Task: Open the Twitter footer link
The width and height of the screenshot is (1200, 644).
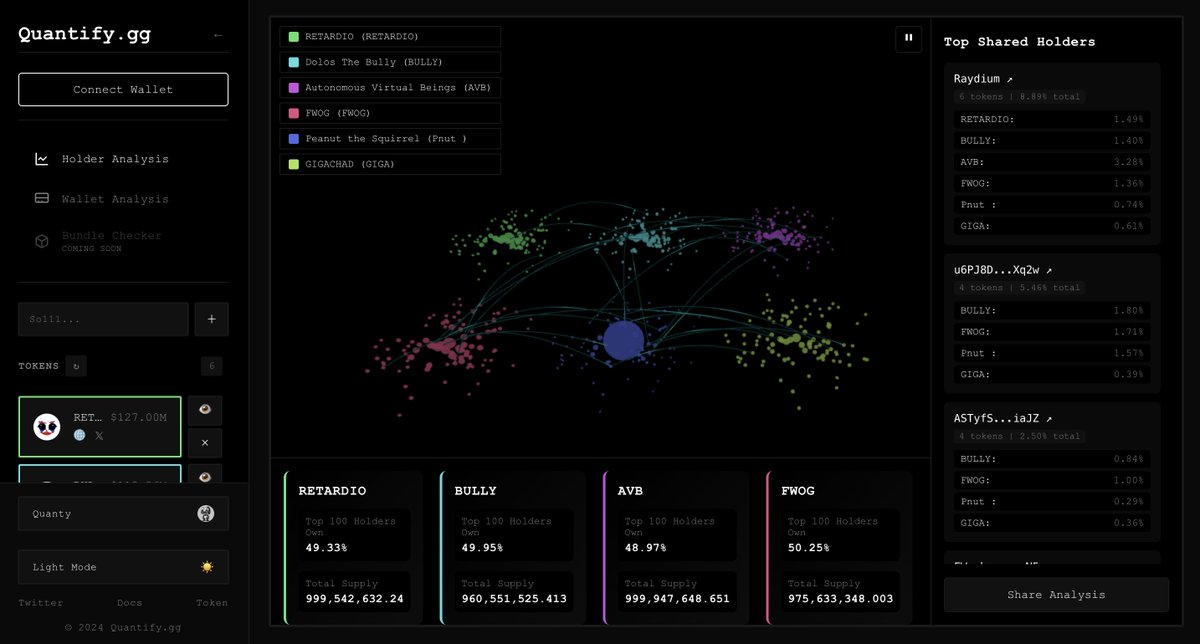Action: click(41, 603)
